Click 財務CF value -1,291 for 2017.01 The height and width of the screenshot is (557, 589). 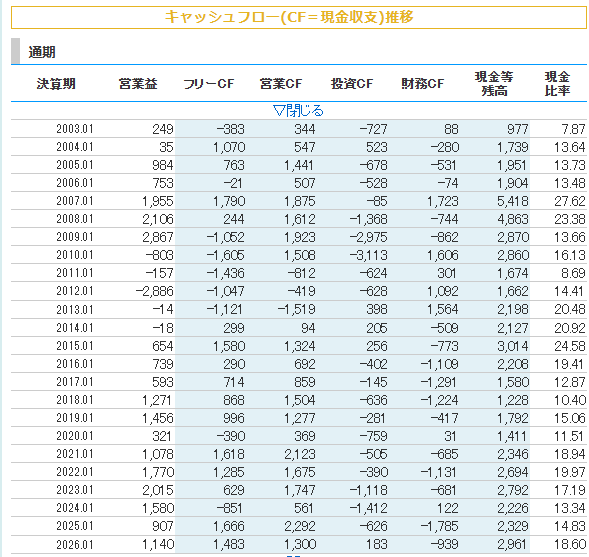click(x=439, y=382)
